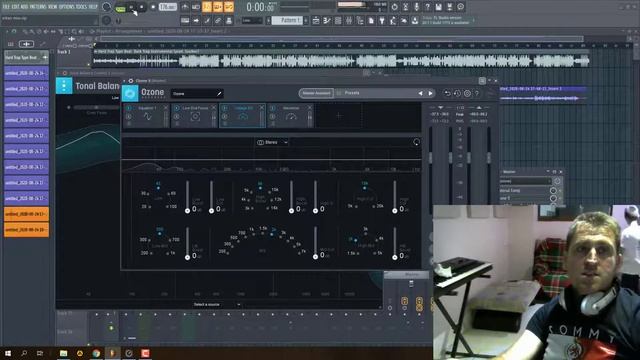Open Tonal Balance Control menu icon
Screen dimensions: 640x360
tap(64, 86)
